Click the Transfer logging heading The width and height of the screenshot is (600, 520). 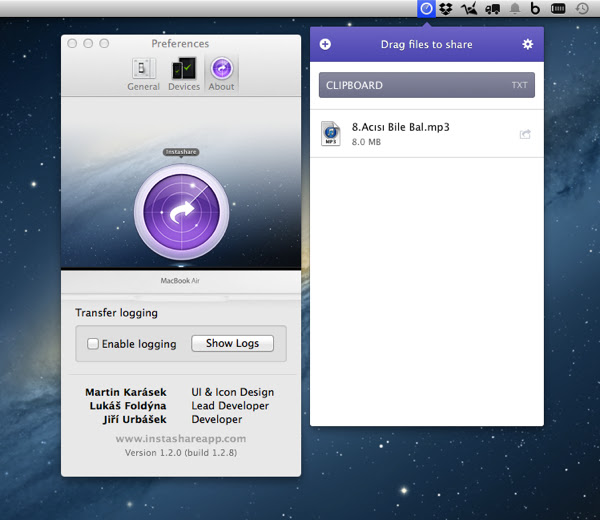point(116,313)
